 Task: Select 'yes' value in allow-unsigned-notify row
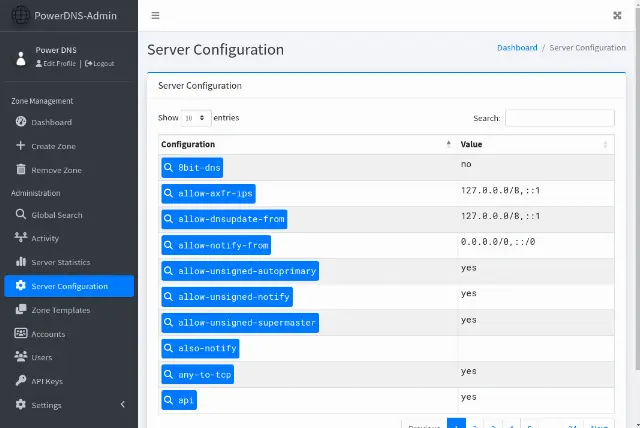pos(469,293)
